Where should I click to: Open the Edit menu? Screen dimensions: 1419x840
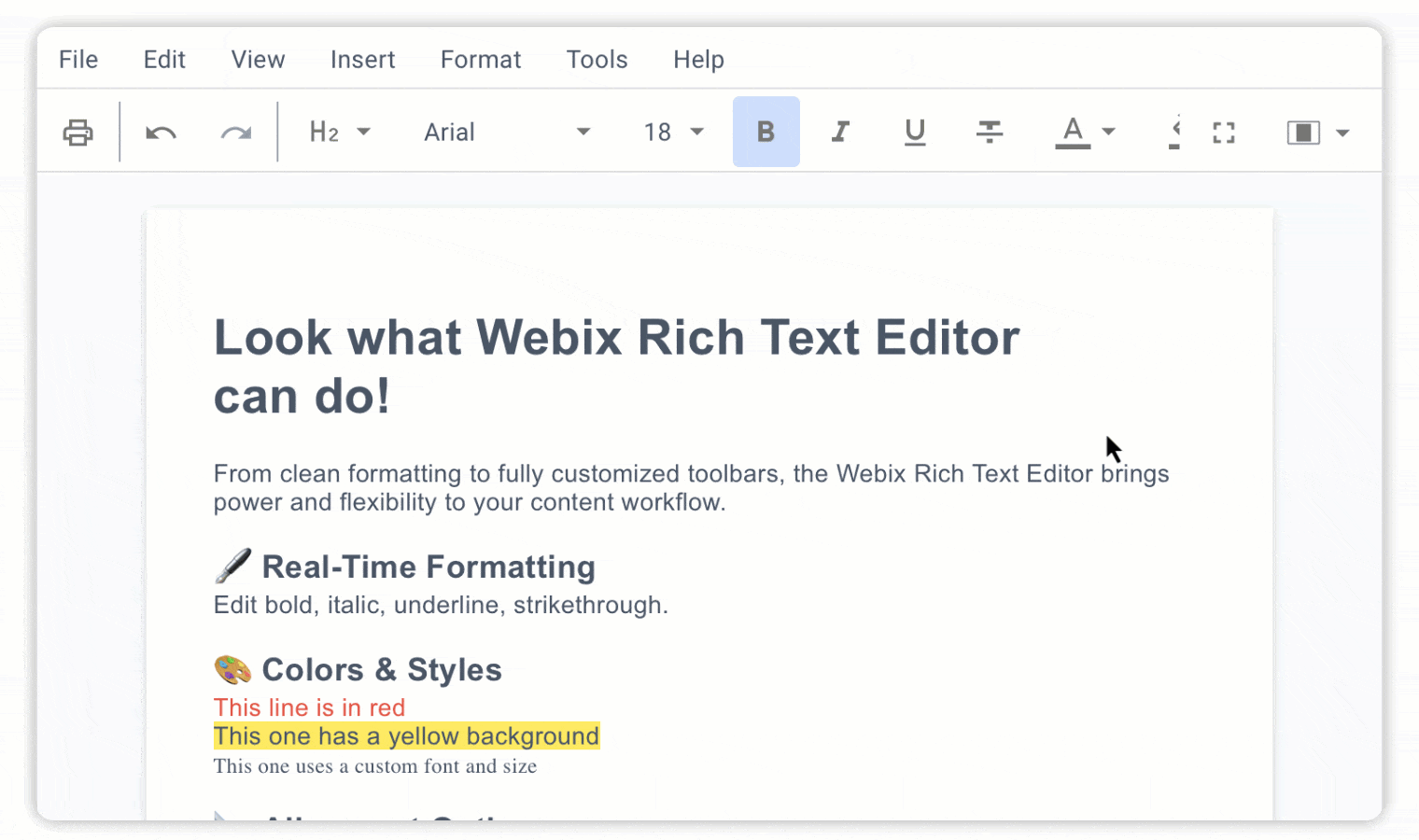click(164, 59)
